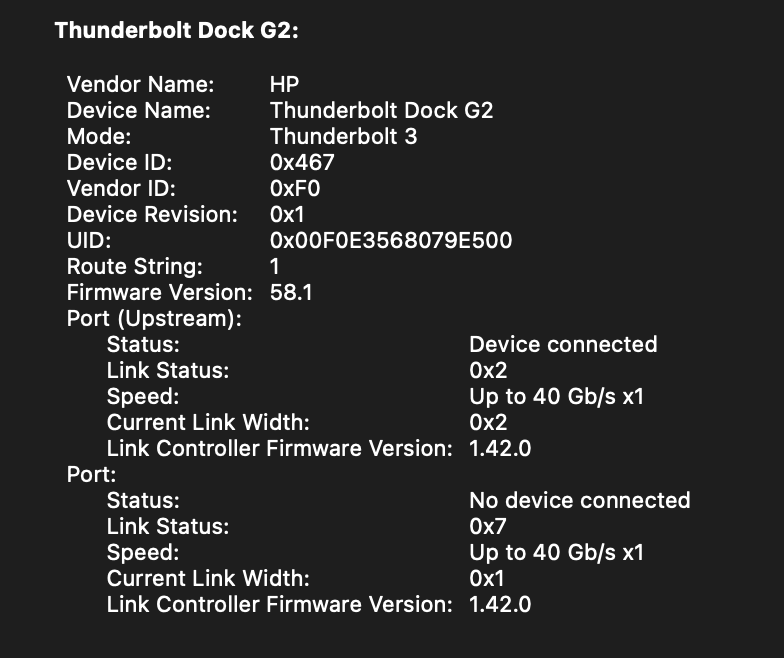This screenshot has height=658, width=784.
Task: Click the Device connected status value
Action: click(563, 344)
